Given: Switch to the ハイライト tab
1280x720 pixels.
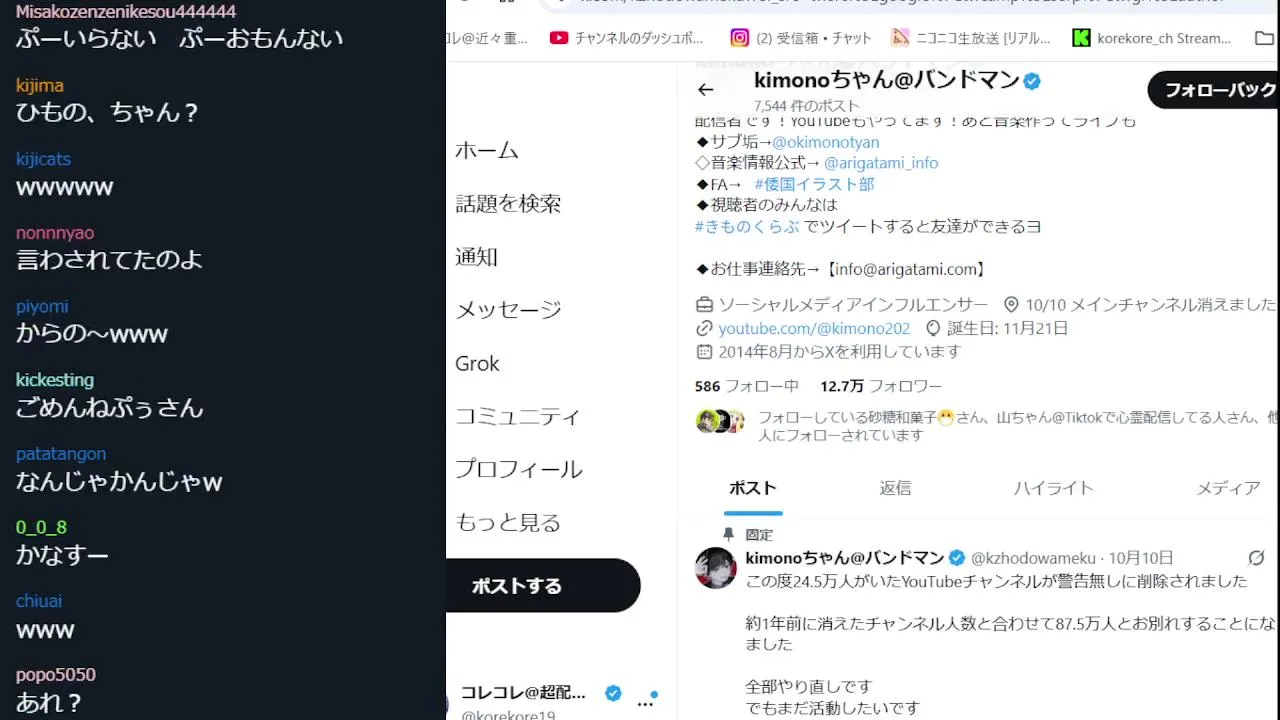Looking at the screenshot, I should (x=1053, y=488).
